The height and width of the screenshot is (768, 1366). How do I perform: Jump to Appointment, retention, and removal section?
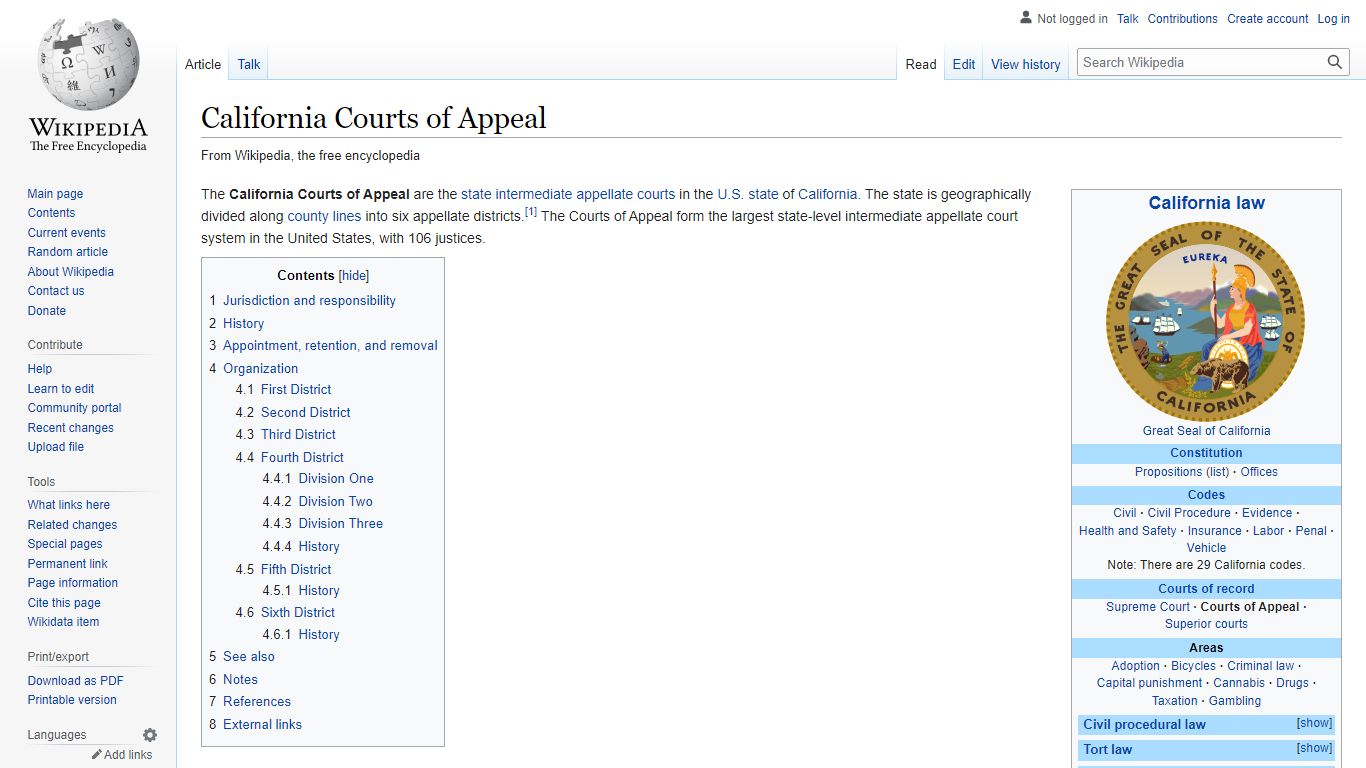(330, 346)
